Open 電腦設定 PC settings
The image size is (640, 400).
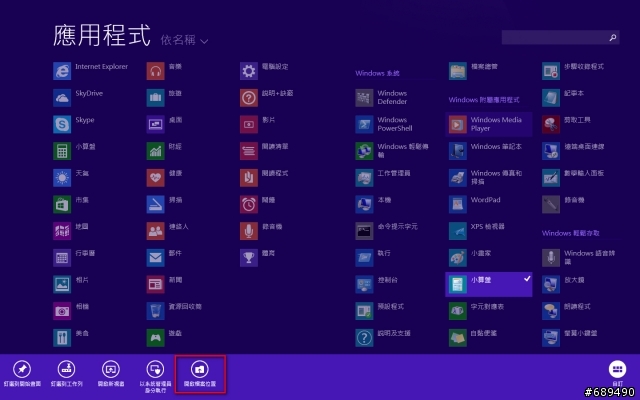pos(264,71)
